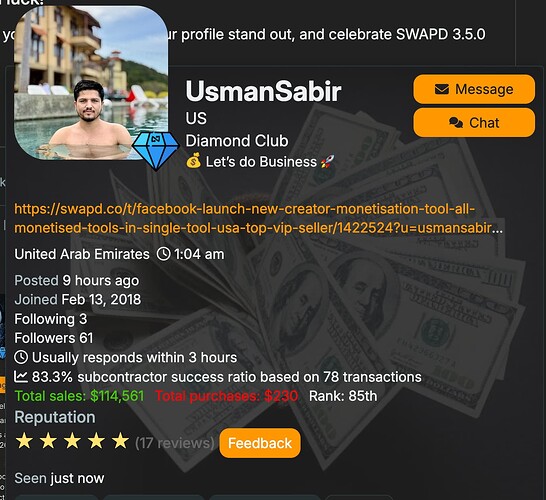Open Chat with UsmanSabir
Viewport: 546px width, 500px height.
(474, 123)
